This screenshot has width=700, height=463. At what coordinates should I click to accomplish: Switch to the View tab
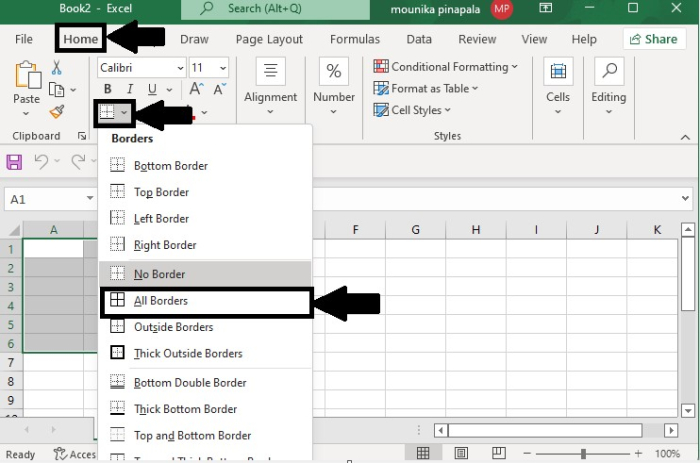tap(534, 39)
